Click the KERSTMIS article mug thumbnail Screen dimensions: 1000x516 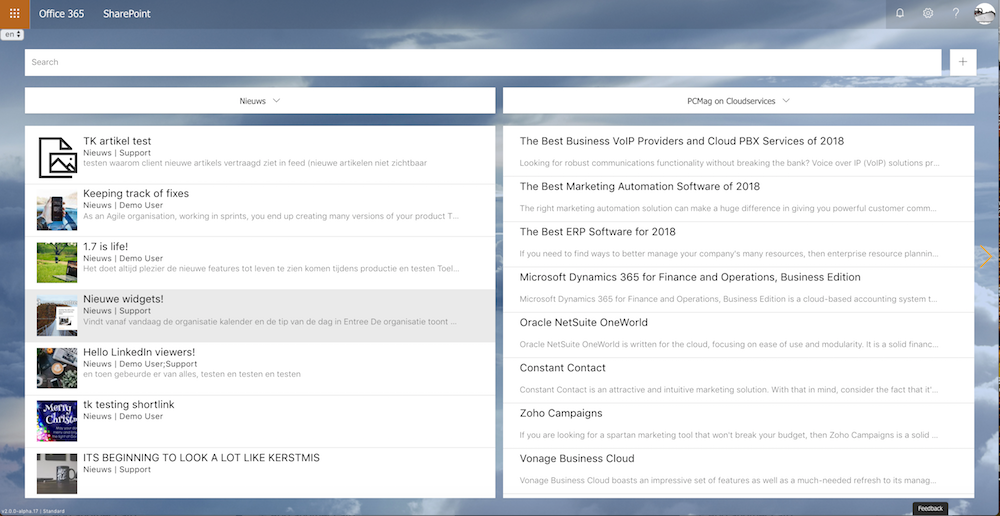click(x=57, y=474)
